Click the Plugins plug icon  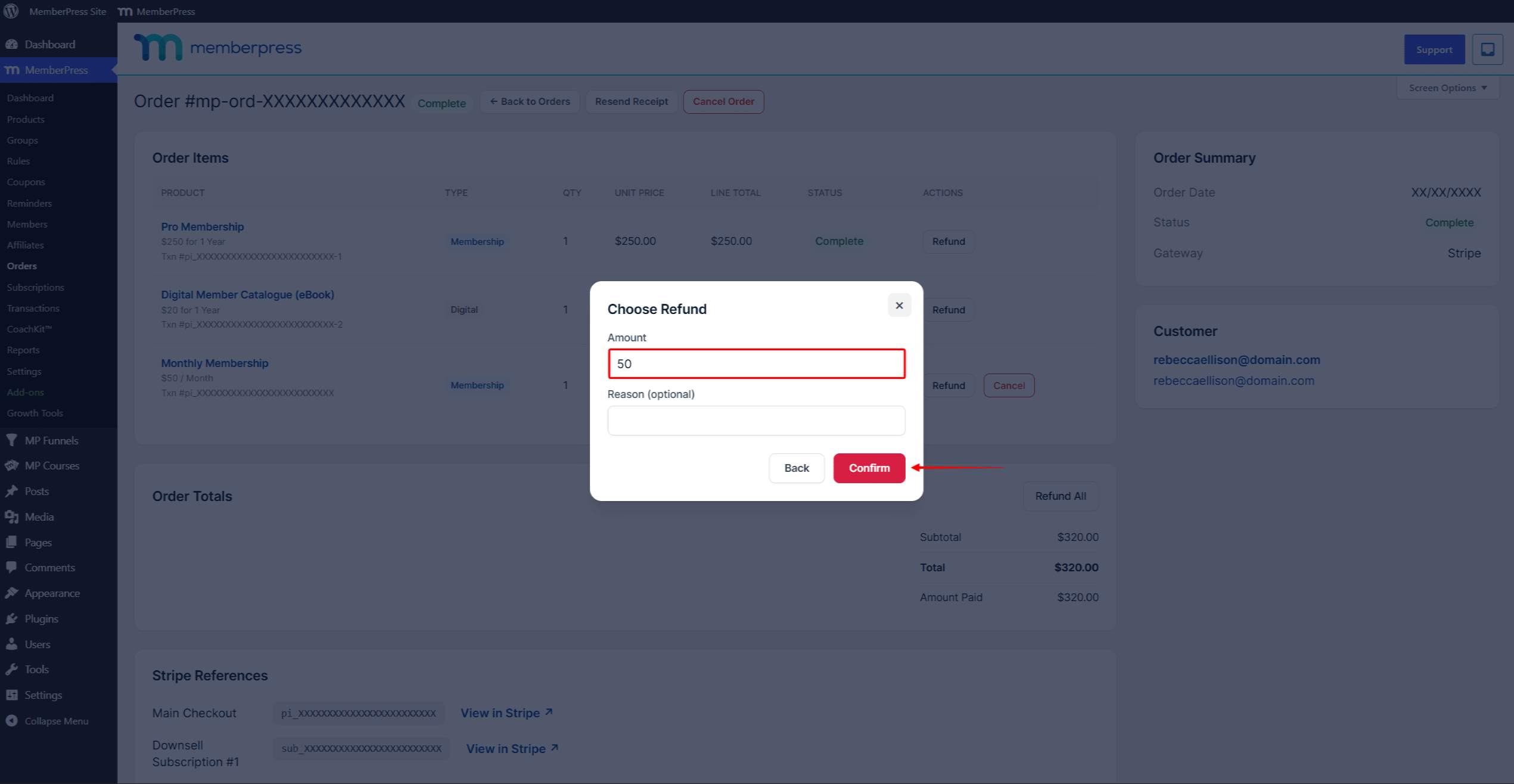(11, 618)
